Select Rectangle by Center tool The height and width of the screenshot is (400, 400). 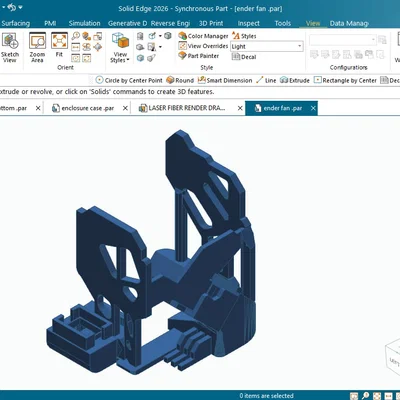coord(345,80)
